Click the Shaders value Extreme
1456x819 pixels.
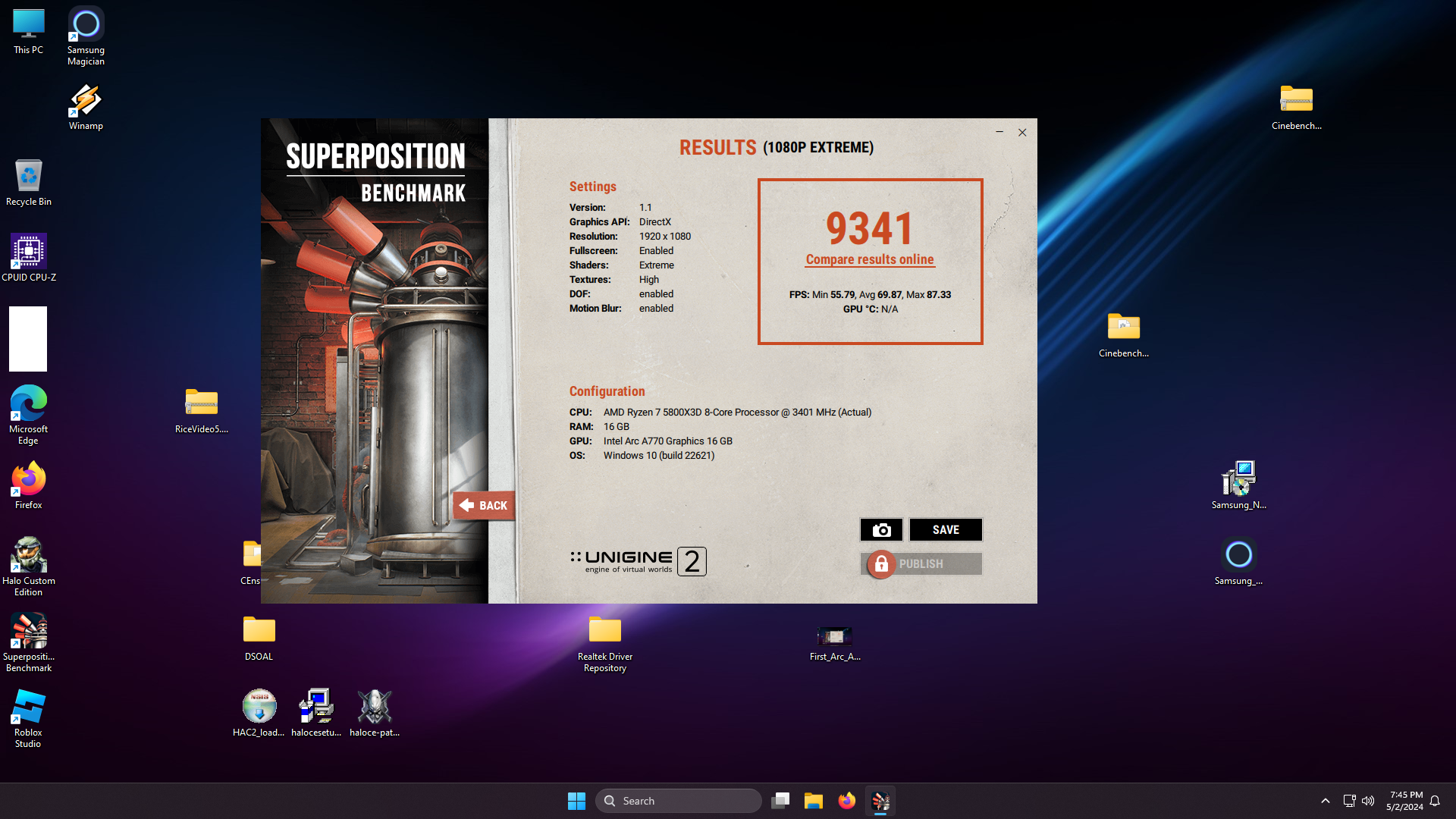657,265
